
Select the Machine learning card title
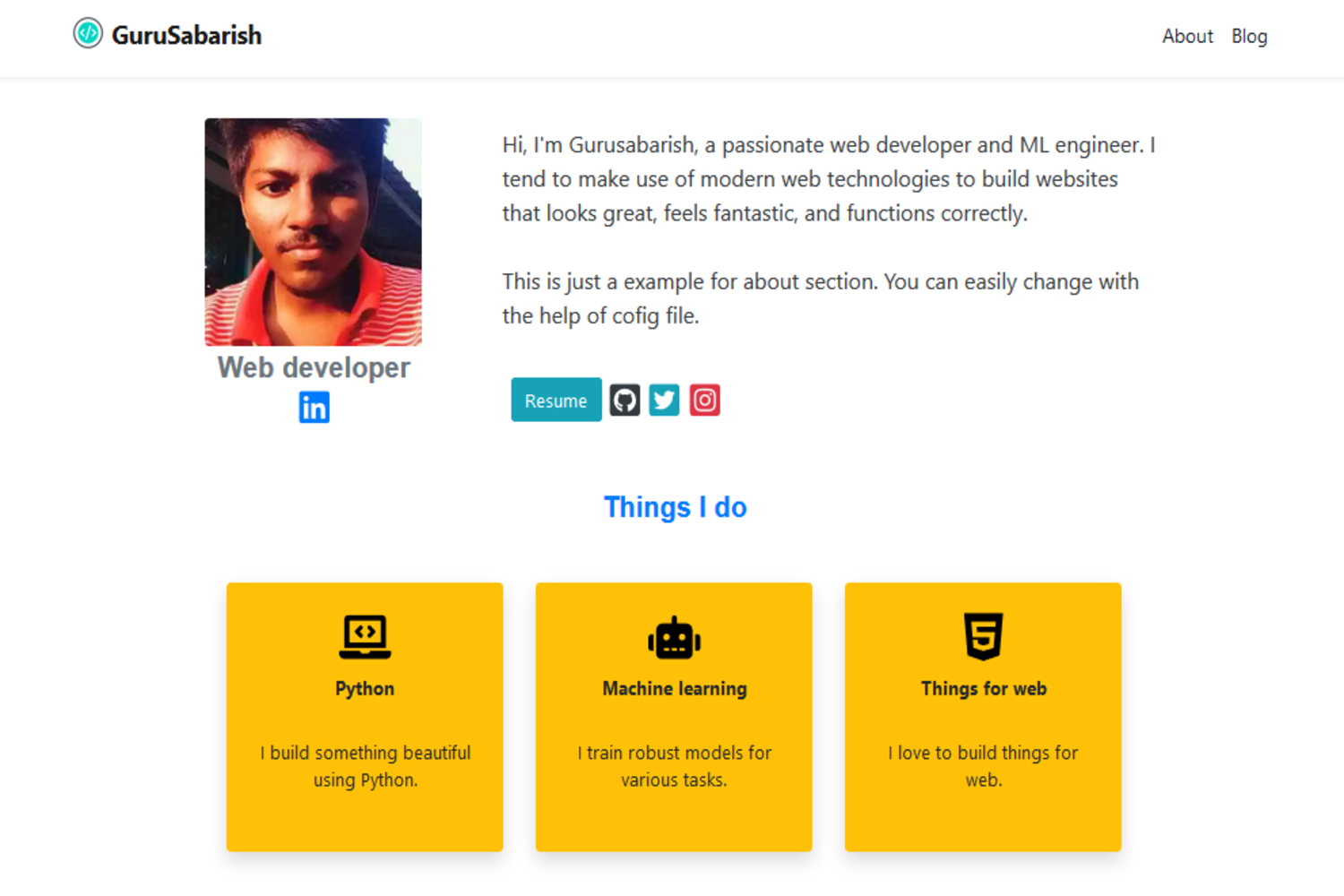click(x=674, y=688)
